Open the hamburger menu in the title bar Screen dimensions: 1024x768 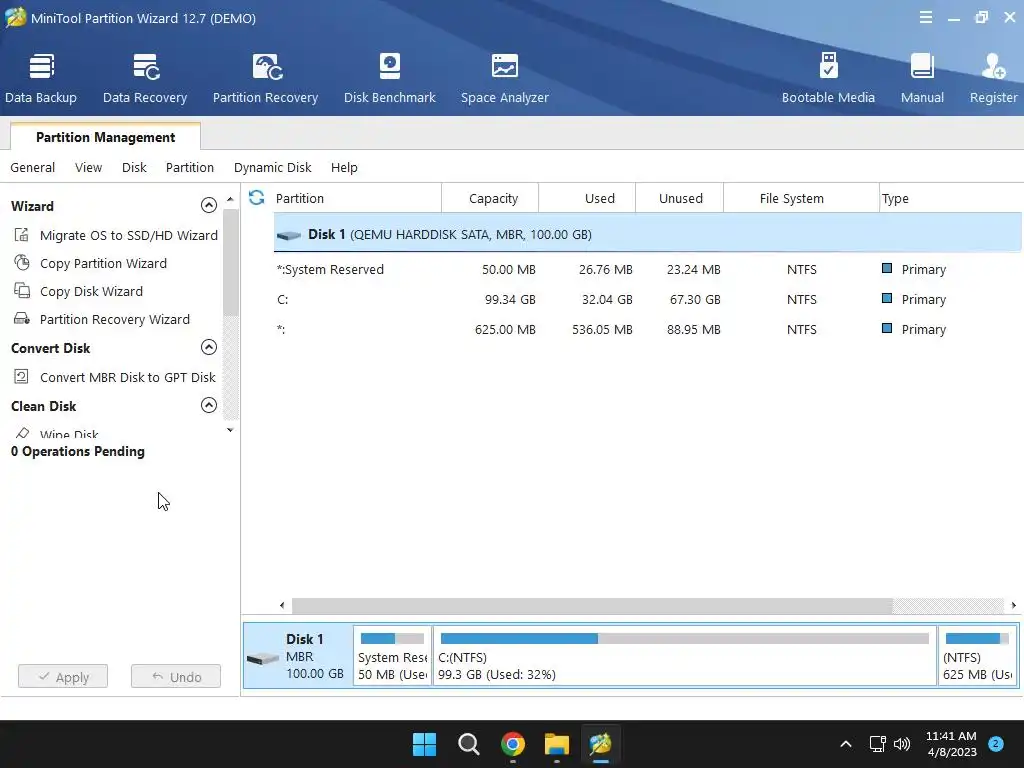coord(925,18)
